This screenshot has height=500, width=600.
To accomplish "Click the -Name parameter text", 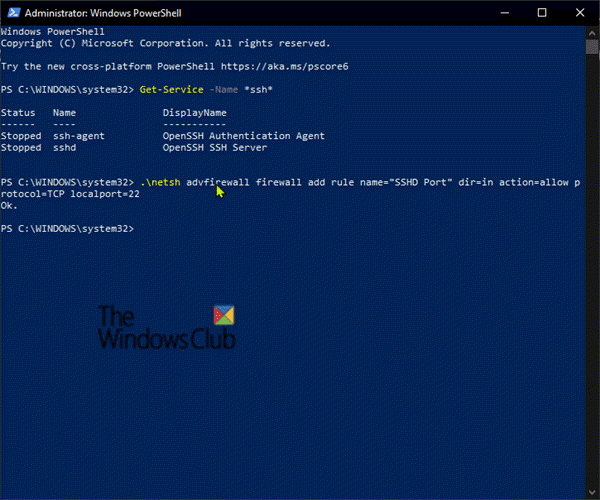I will click(x=223, y=90).
